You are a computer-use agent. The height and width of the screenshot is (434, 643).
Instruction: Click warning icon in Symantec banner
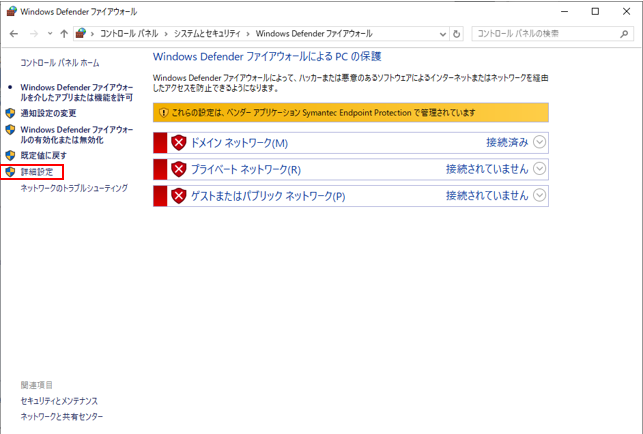pos(163,113)
